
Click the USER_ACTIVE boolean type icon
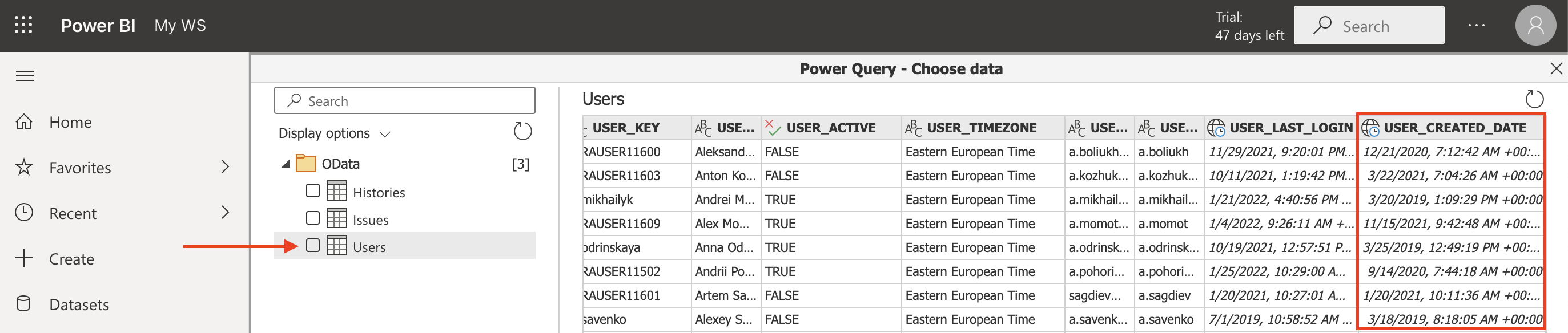773,128
